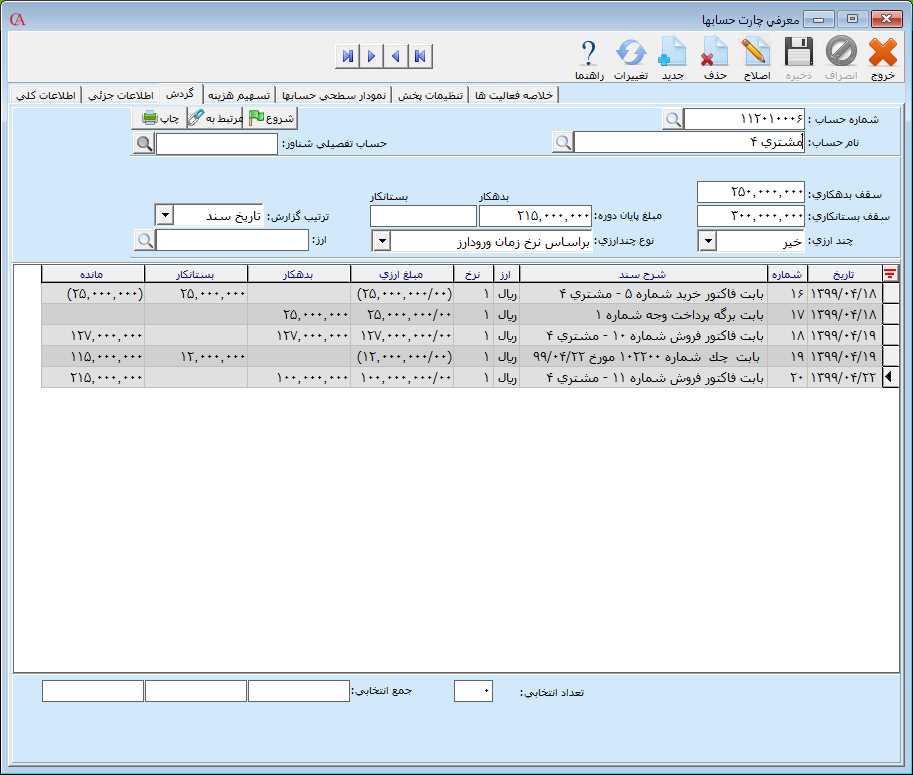Screen dimensions: 913x775
Task: Click the New (جدید) record icon
Action: pyautogui.click(x=673, y=58)
